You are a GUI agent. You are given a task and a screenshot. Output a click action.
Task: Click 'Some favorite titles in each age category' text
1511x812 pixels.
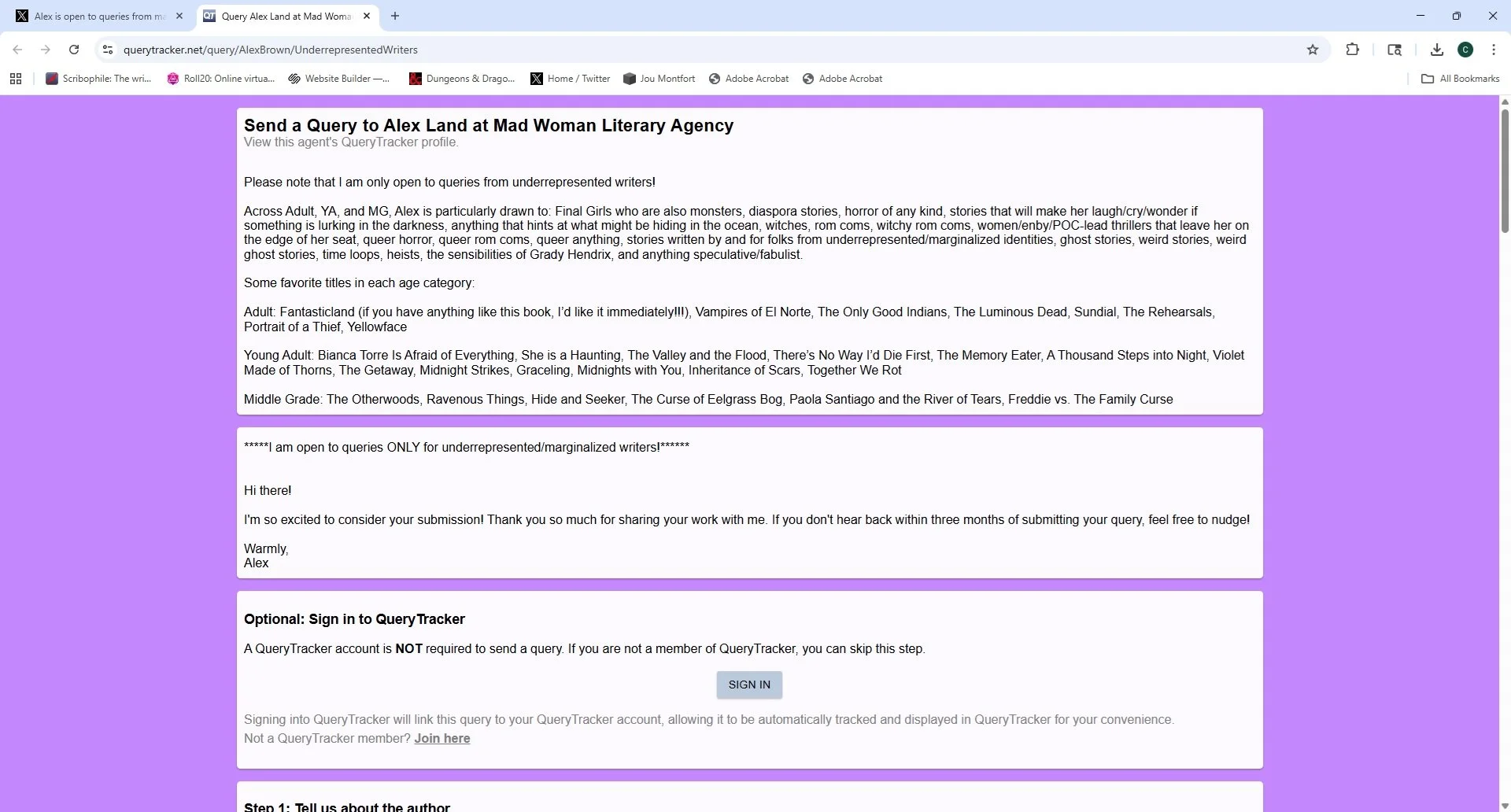click(x=359, y=283)
